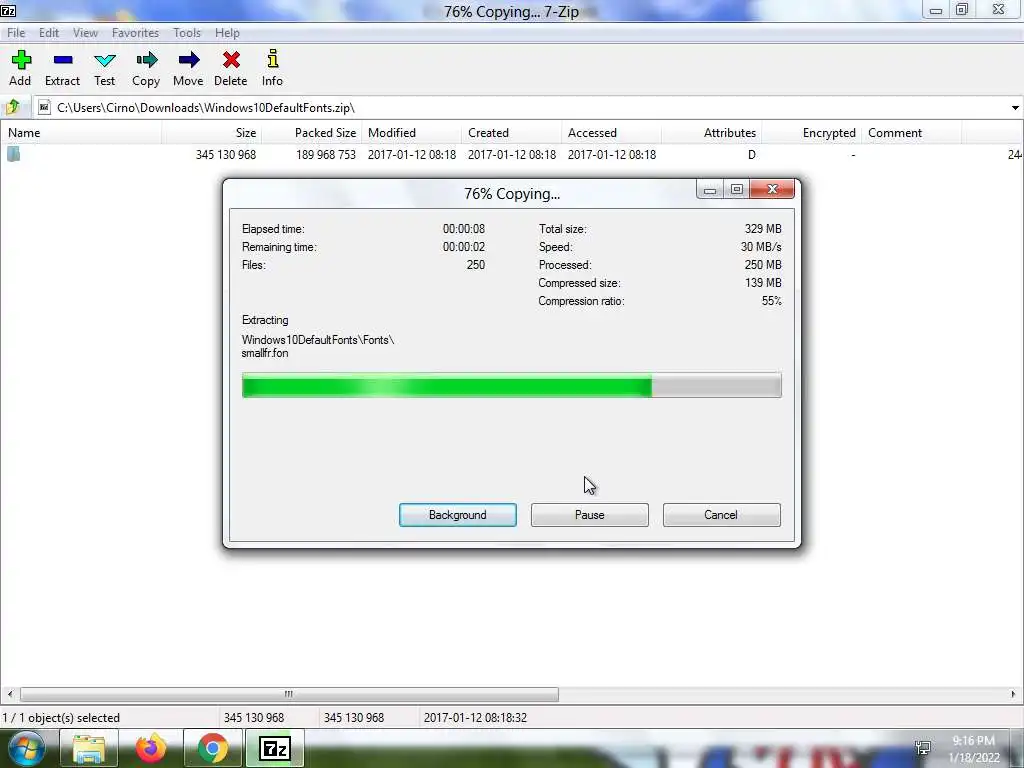Click the network tray icon
The width and height of the screenshot is (1024, 768).
(x=923, y=748)
